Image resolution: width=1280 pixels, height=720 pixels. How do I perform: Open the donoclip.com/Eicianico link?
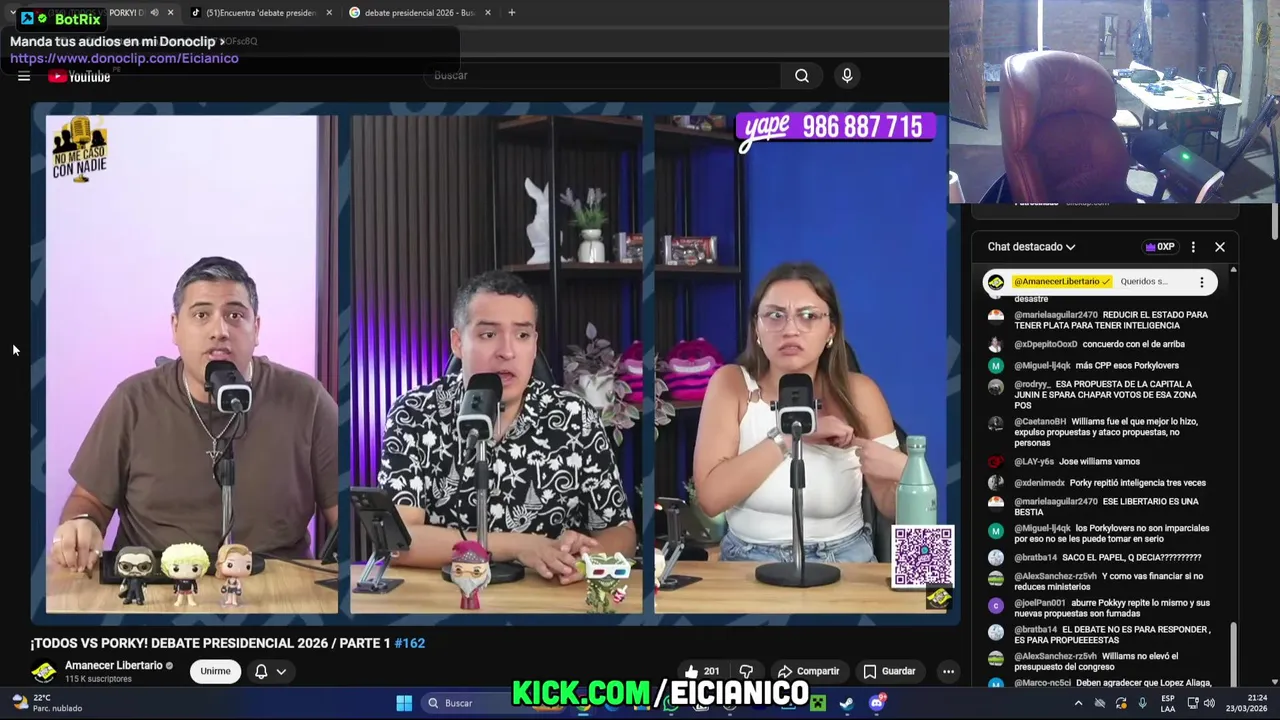tap(124, 58)
